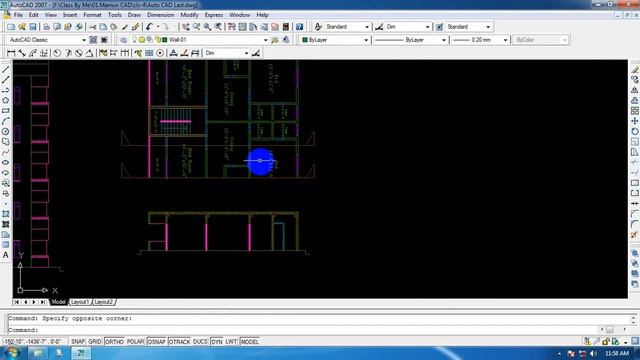Click the layer color green swatch

pos(165,40)
